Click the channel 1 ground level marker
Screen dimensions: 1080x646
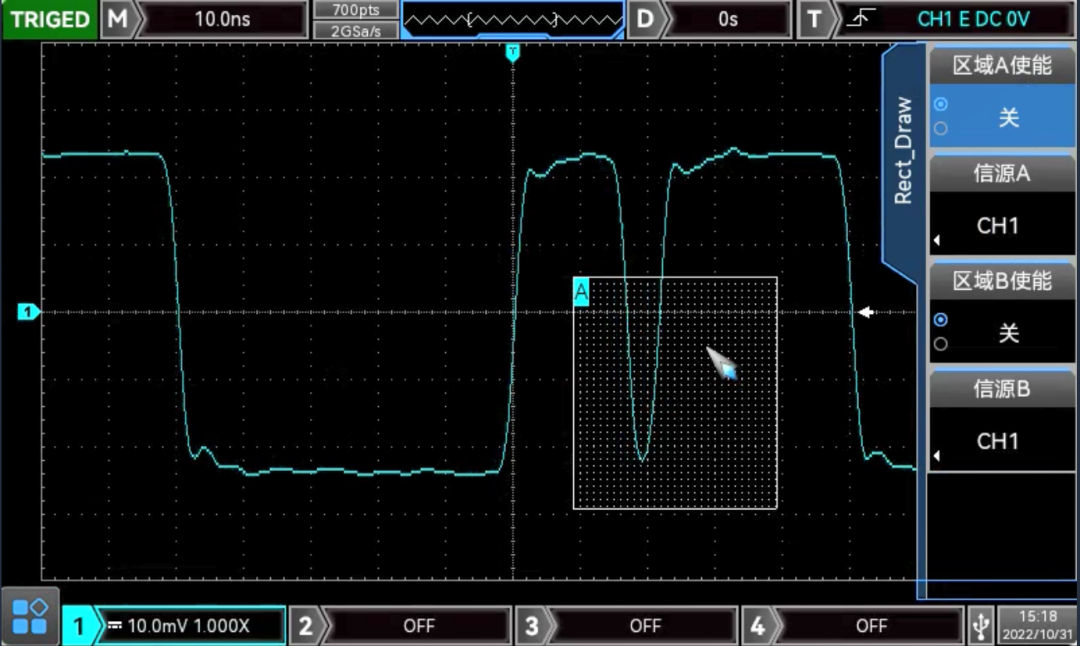coord(27,312)
